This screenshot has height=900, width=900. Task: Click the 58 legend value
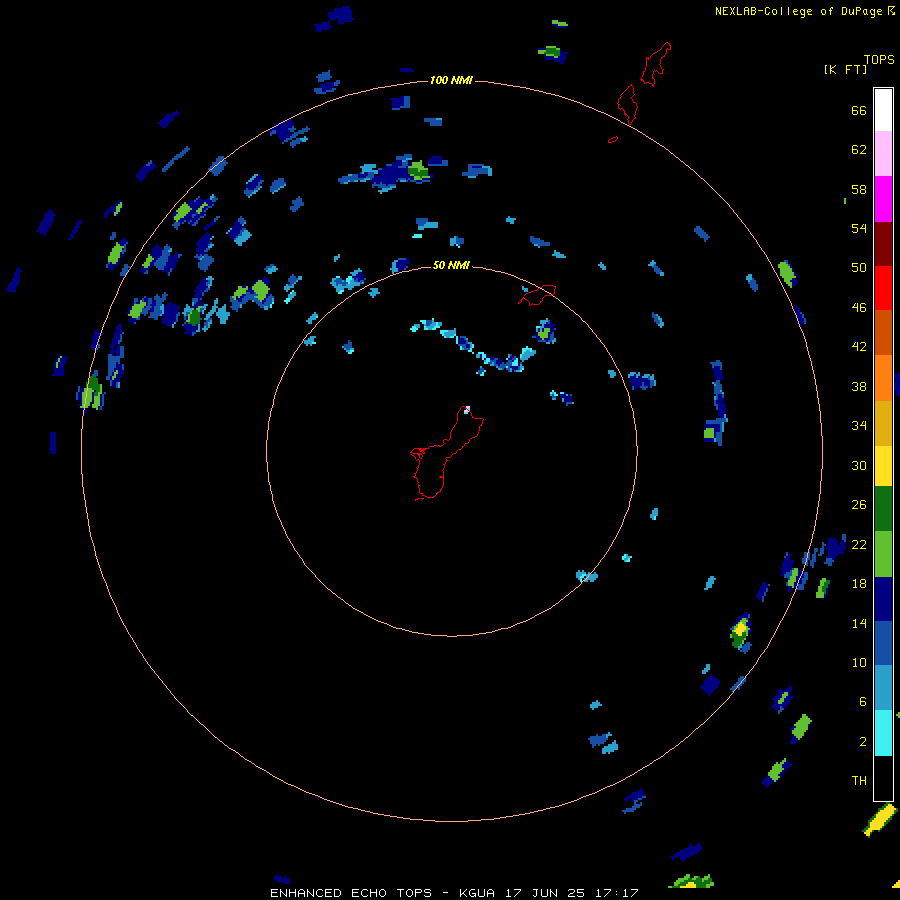[859, 189]
